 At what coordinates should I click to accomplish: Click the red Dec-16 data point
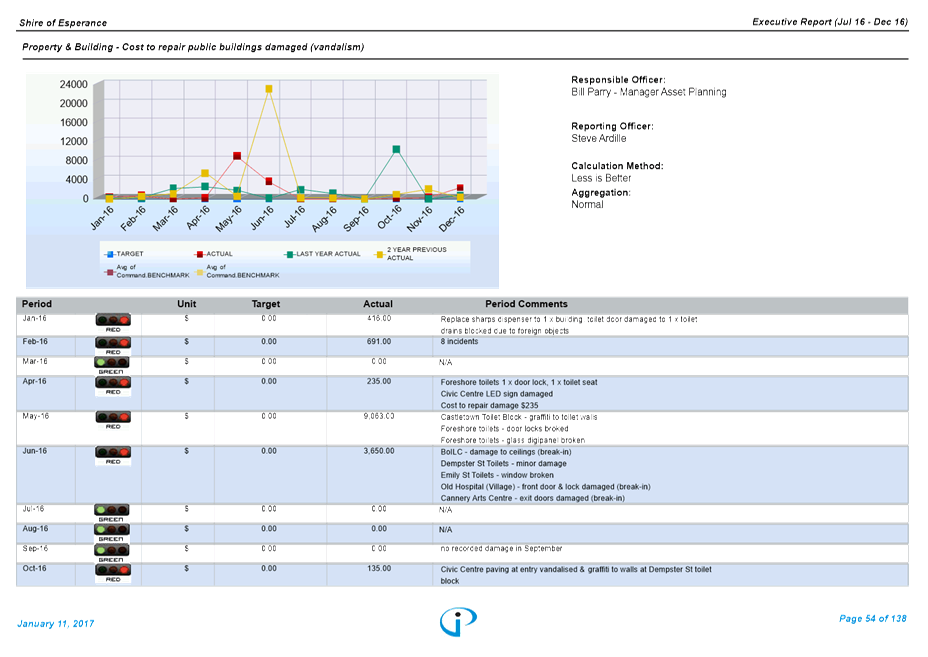(x=460, y=188)
